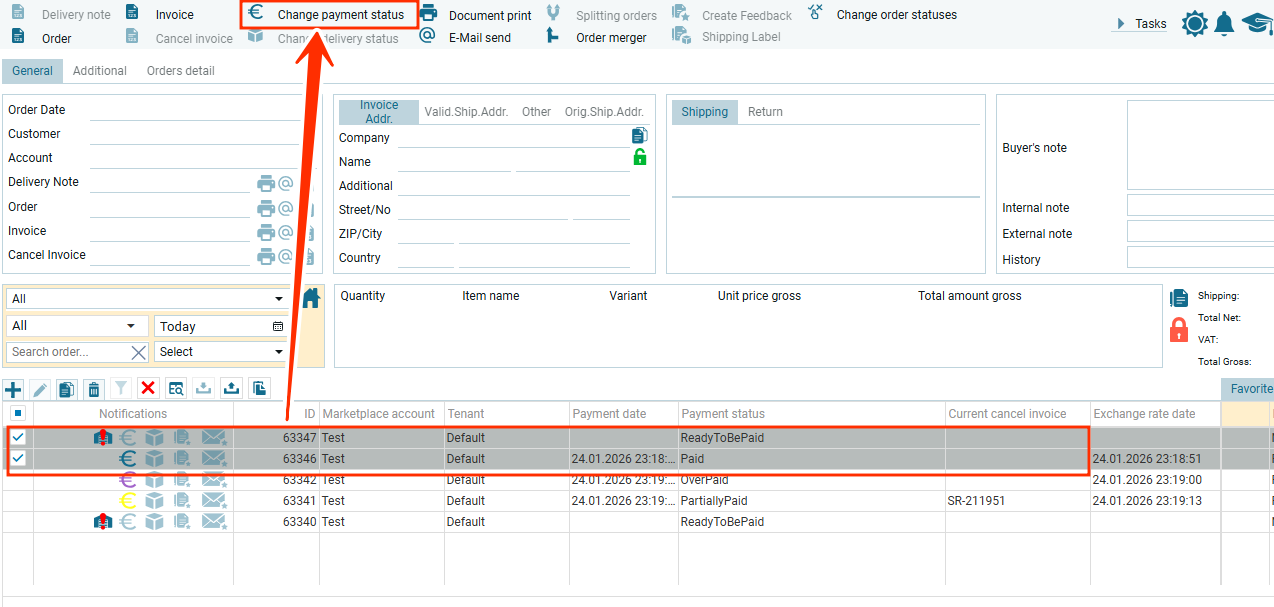
Task: Click the trash delete icon in list toolbar
Action: (x=93, y=389)
